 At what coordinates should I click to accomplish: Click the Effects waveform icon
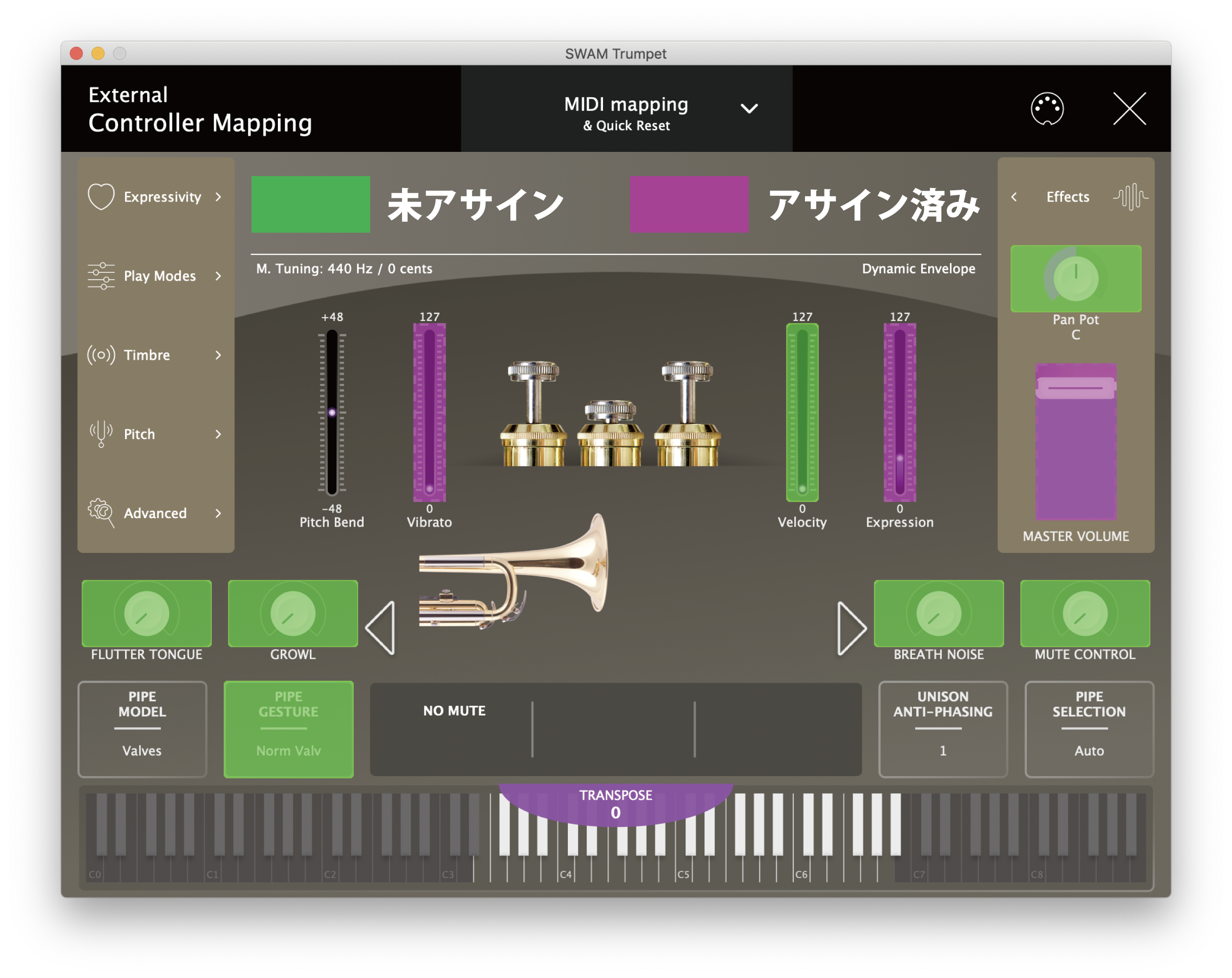[x=1130, y=196]
